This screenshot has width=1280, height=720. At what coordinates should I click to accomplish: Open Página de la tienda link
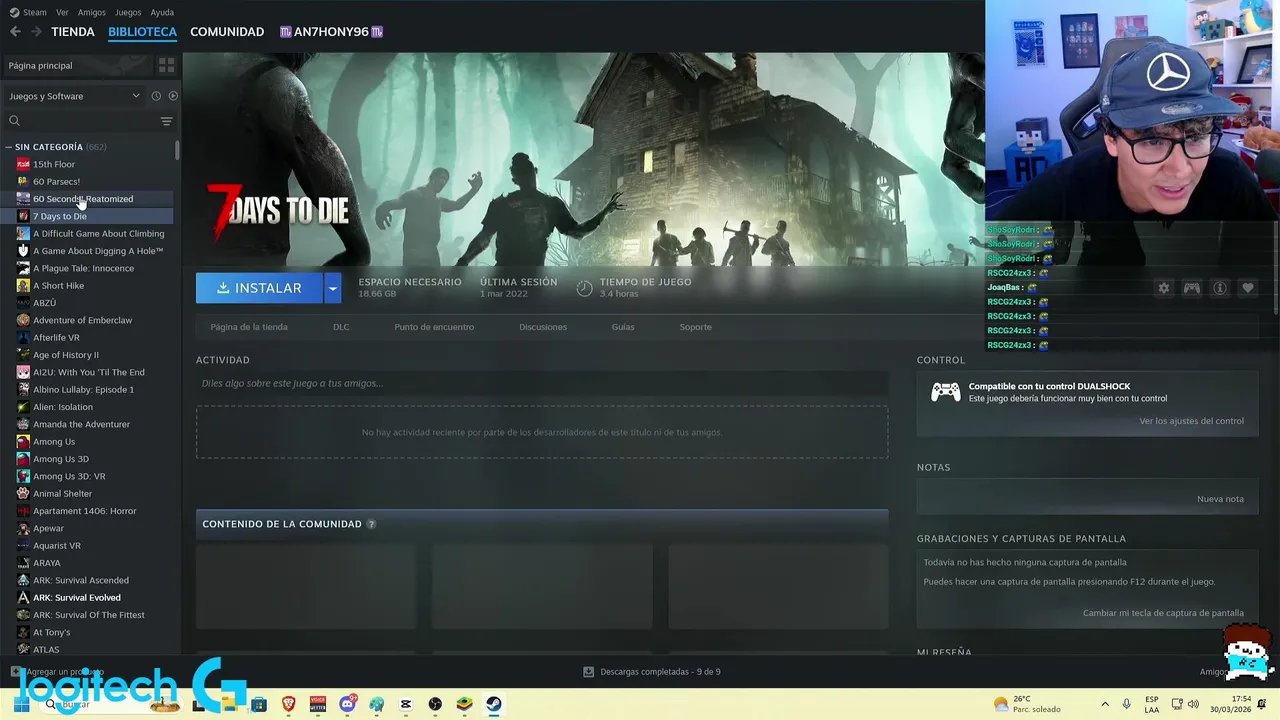click(249, 327)
